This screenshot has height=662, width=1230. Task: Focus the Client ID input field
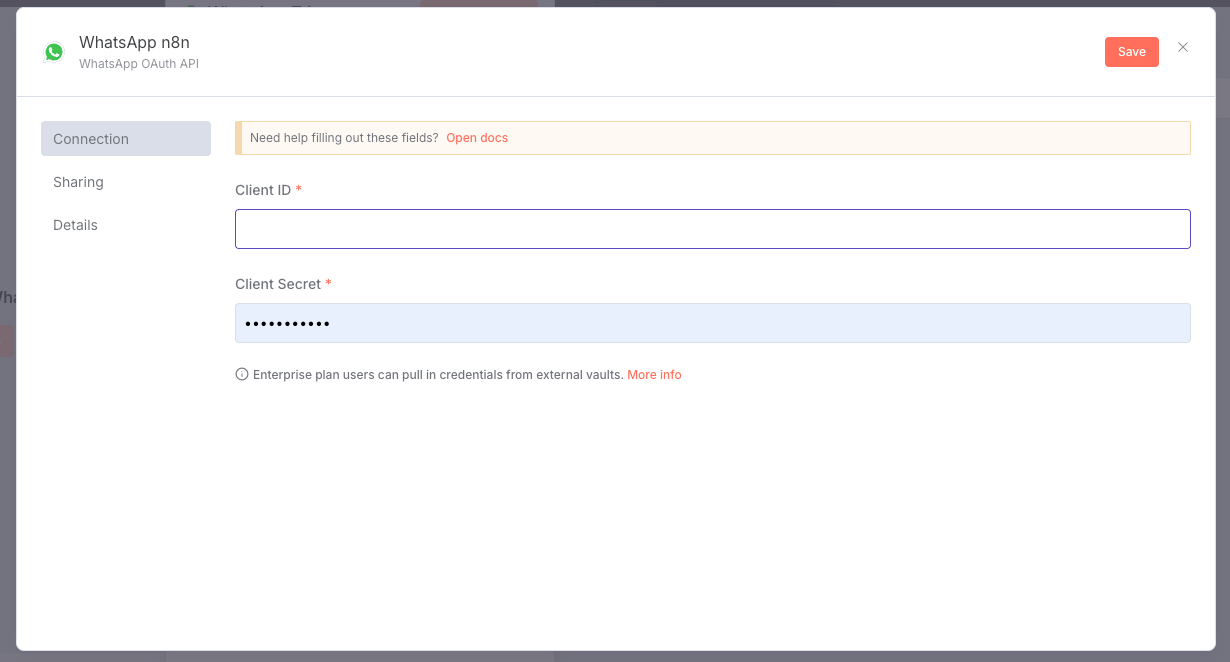pyautogui.click(x=713, y=229)
